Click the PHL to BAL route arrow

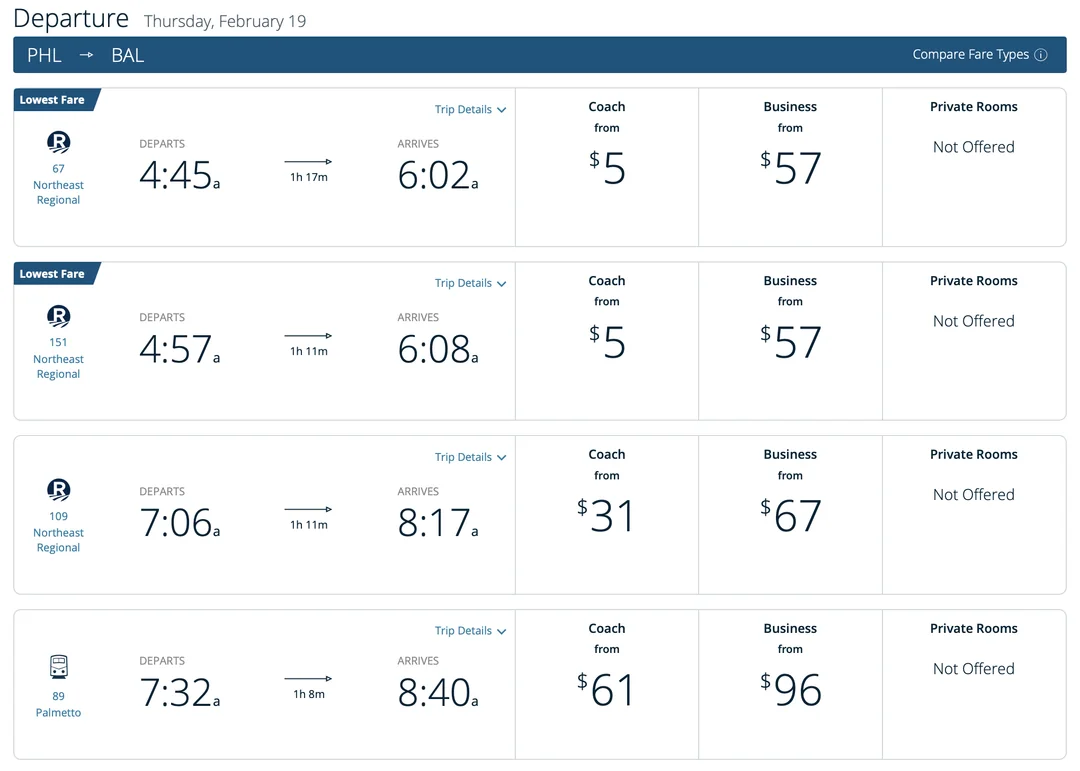click(x=87, y=55)
